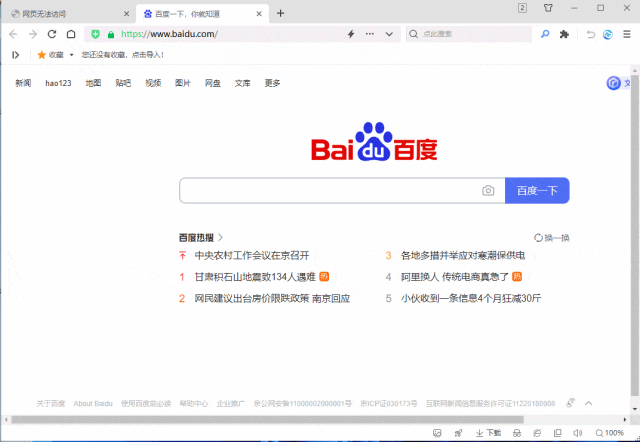
Task: Open the hao123 nav link
Action: (x=58, y=83)
